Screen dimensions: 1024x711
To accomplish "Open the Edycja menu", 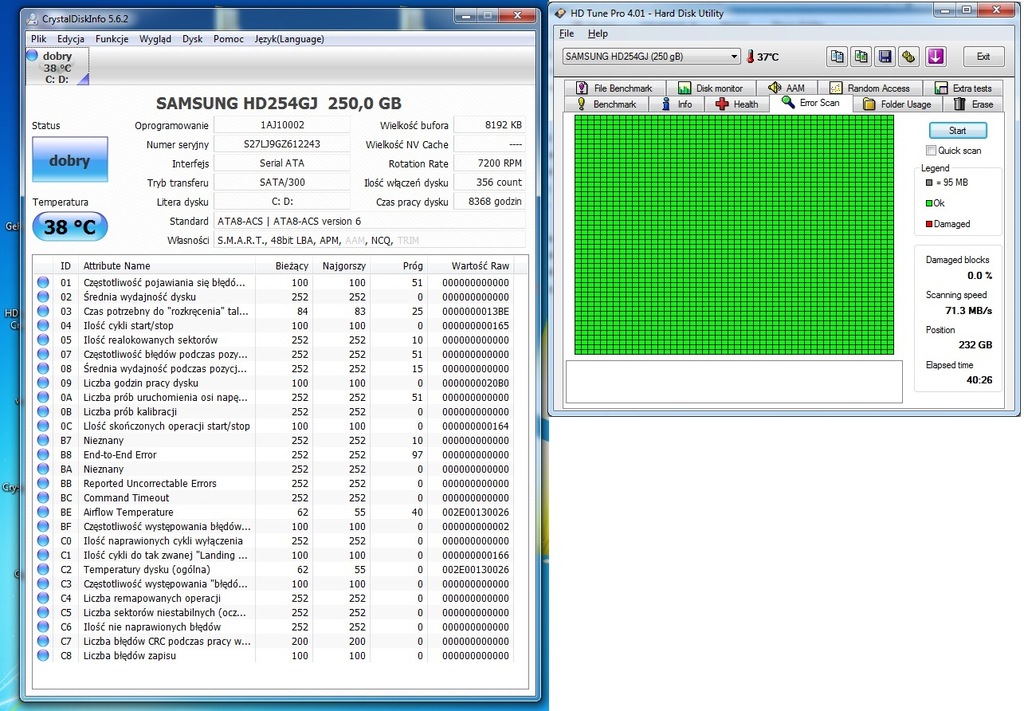I will pos(71,39).
